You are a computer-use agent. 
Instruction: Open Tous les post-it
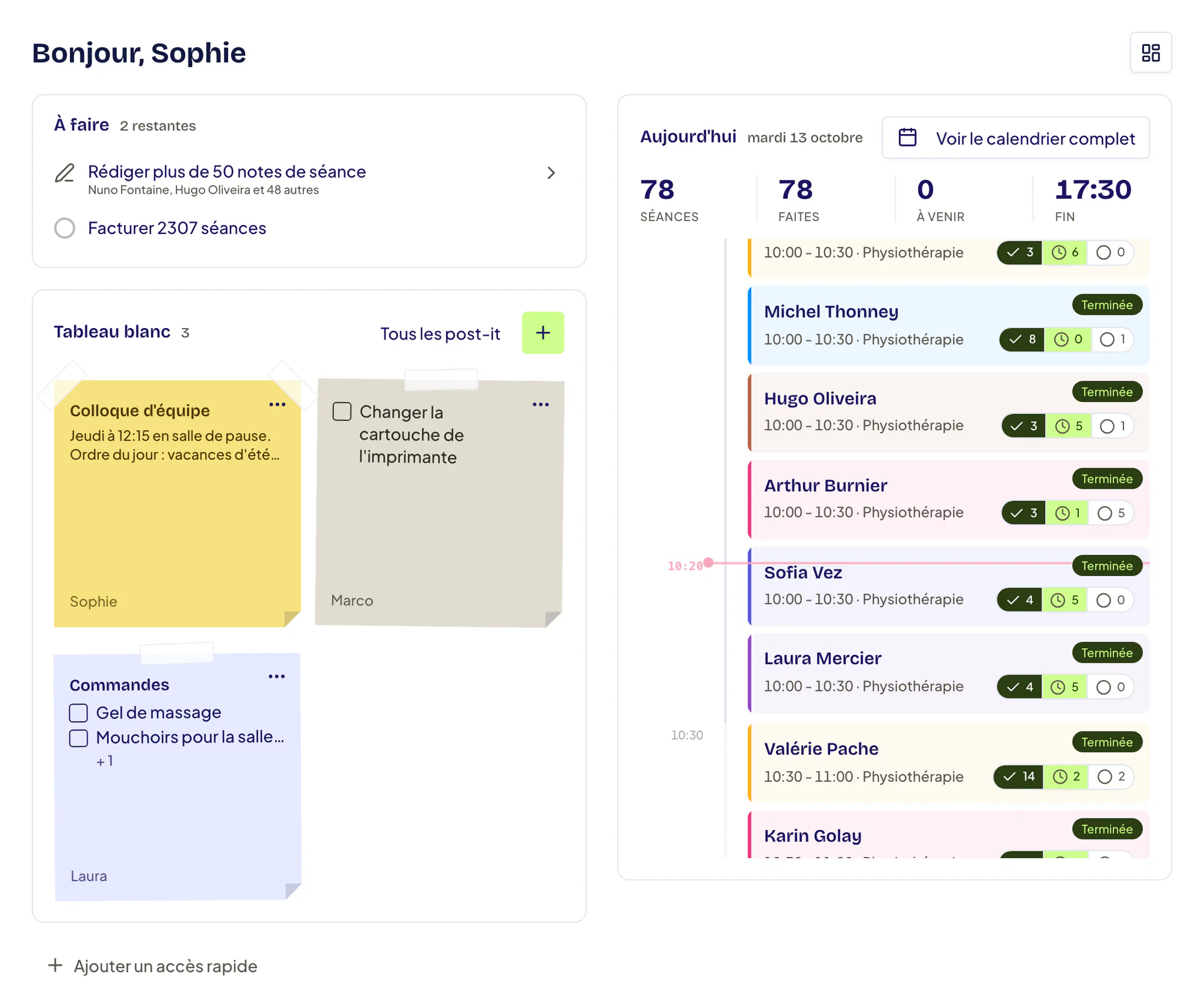click(440, 334)
